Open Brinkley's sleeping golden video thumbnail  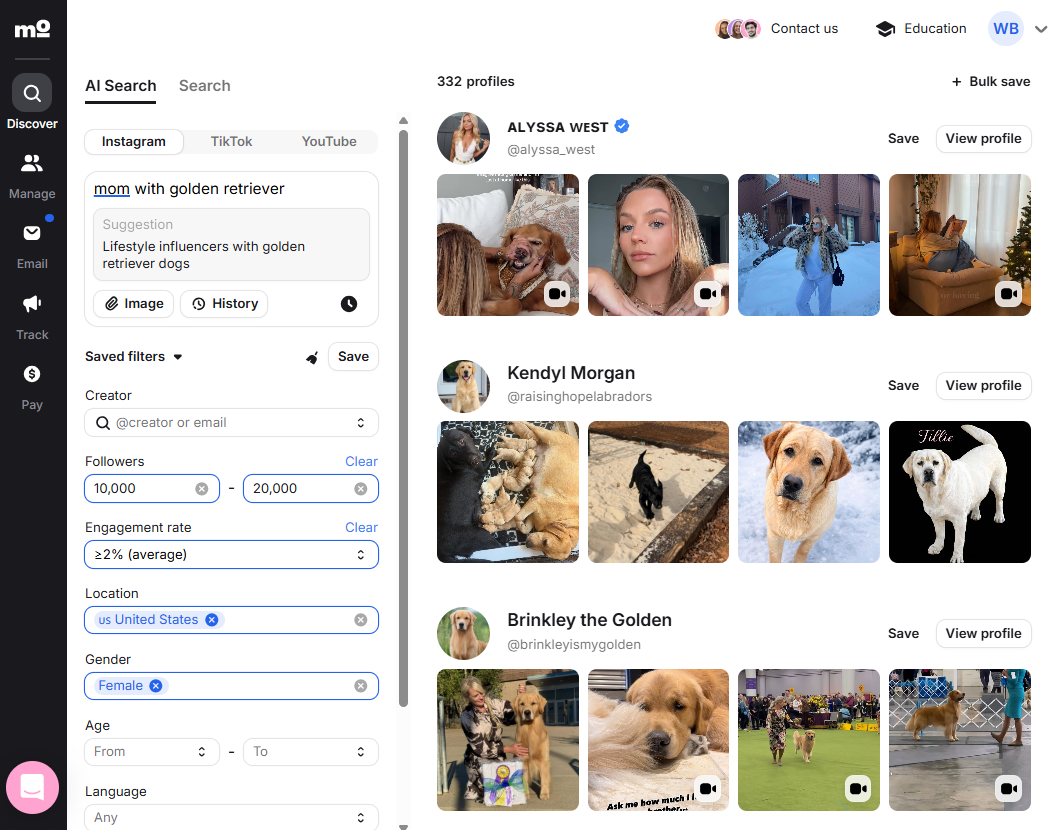(x=658, y=740)
